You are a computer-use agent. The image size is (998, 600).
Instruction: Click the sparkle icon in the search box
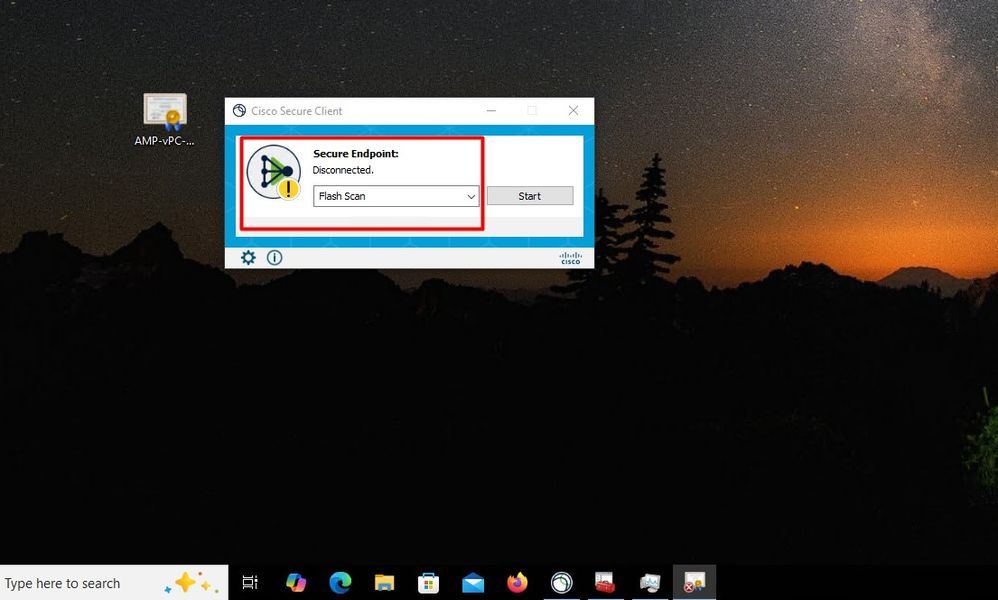point(191,583)
